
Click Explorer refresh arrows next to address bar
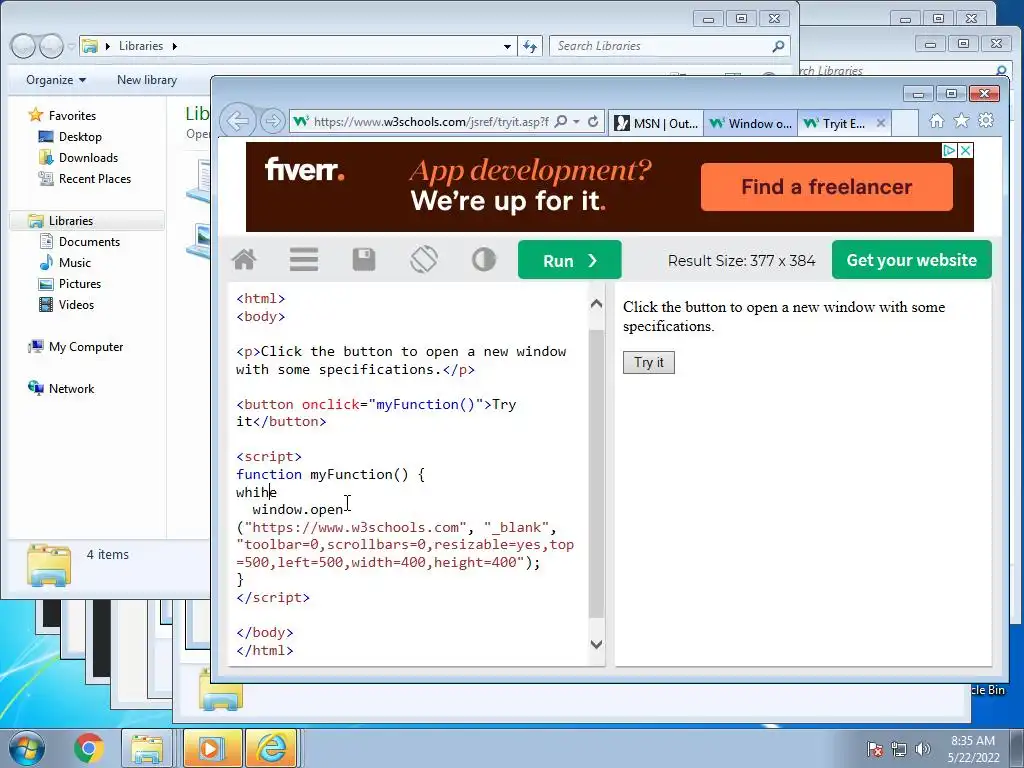[530, 46]
